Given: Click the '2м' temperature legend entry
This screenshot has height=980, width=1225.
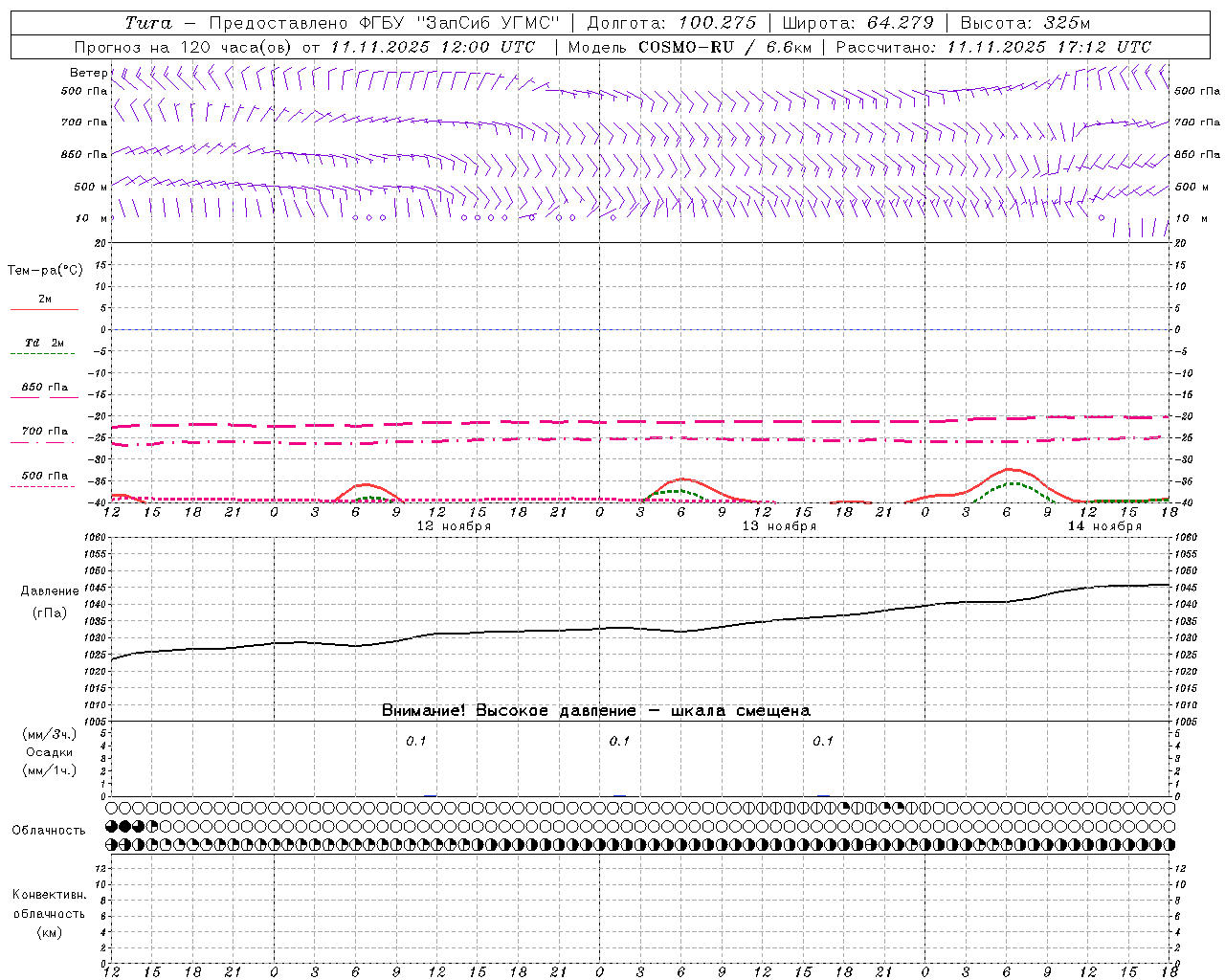Looking at the screenshot, I should 44,300.
